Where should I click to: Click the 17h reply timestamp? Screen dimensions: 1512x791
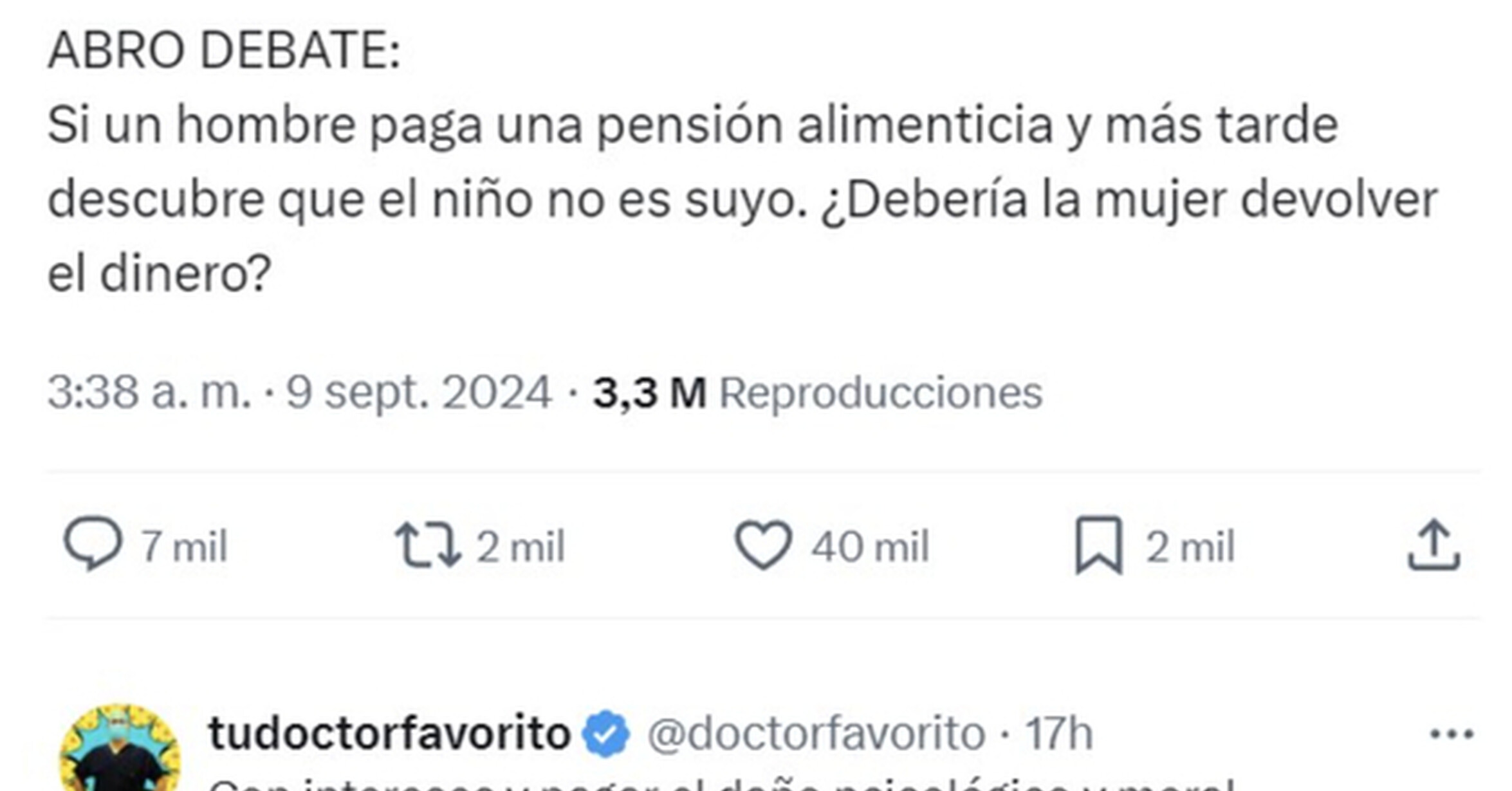(x=1058, y=733)
